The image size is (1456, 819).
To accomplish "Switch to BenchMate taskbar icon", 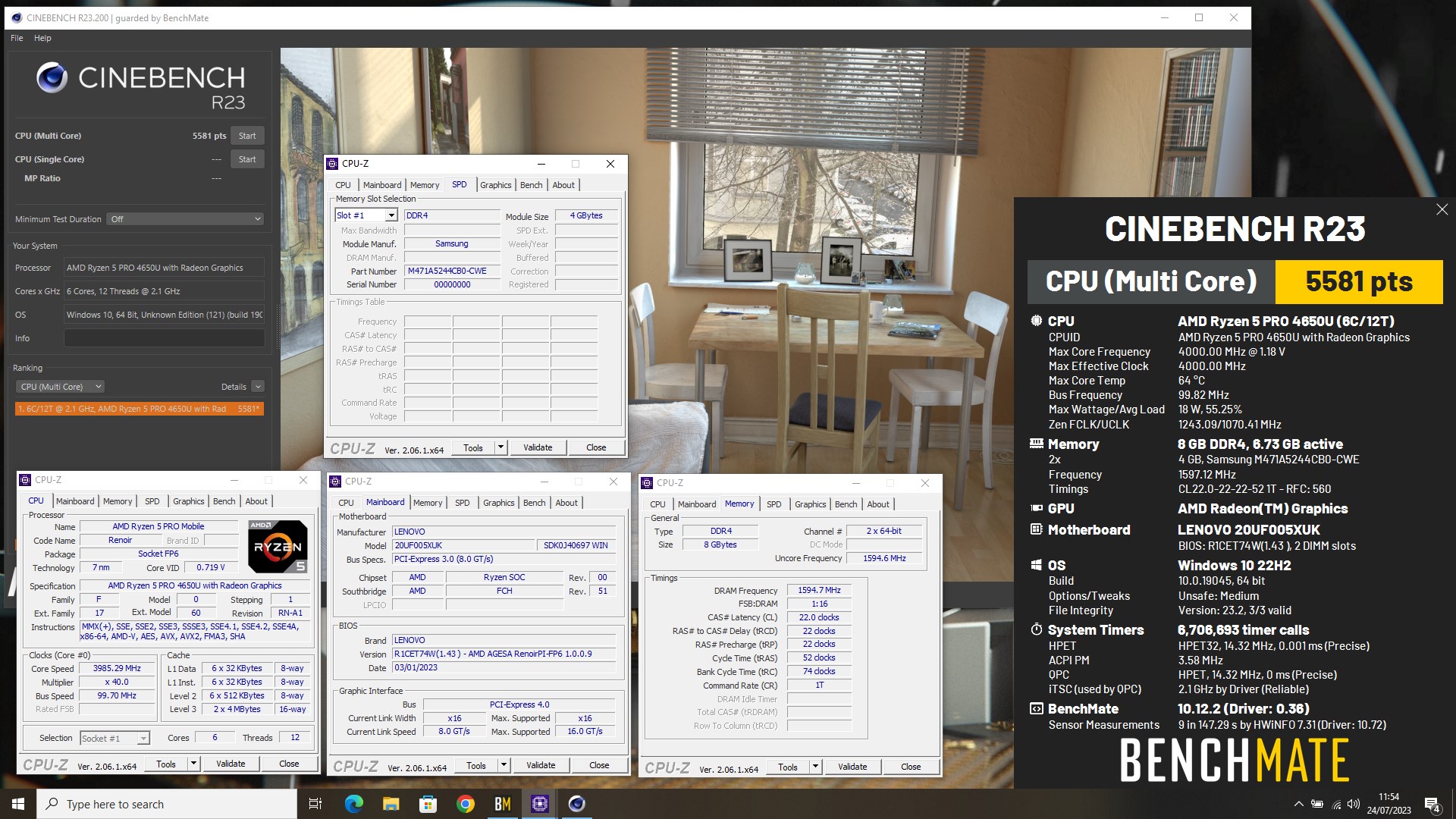I will [x=502, y=804].
